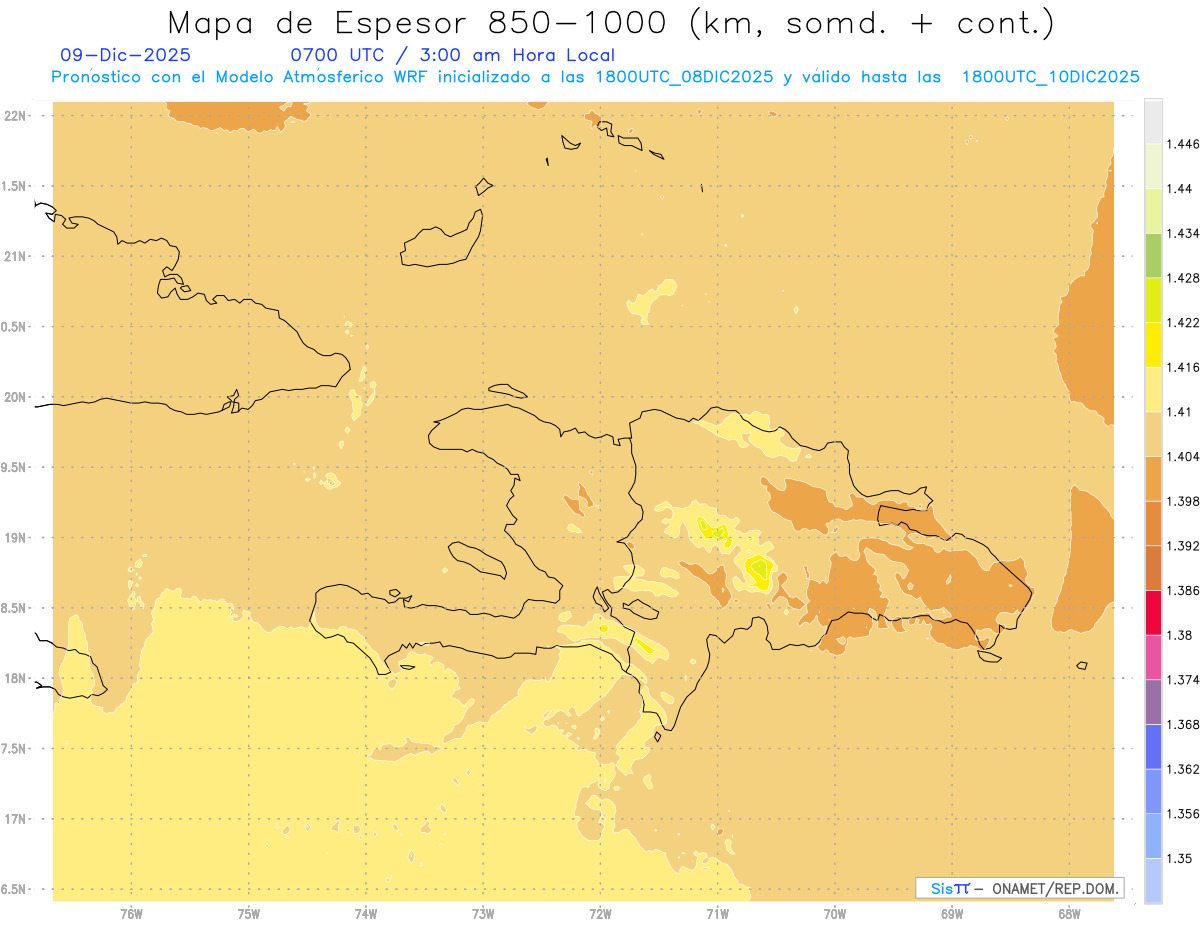Screen dimensions: 1200x927
Task: Click the legend value "1.392"
Action: (x=1185, y=546)
